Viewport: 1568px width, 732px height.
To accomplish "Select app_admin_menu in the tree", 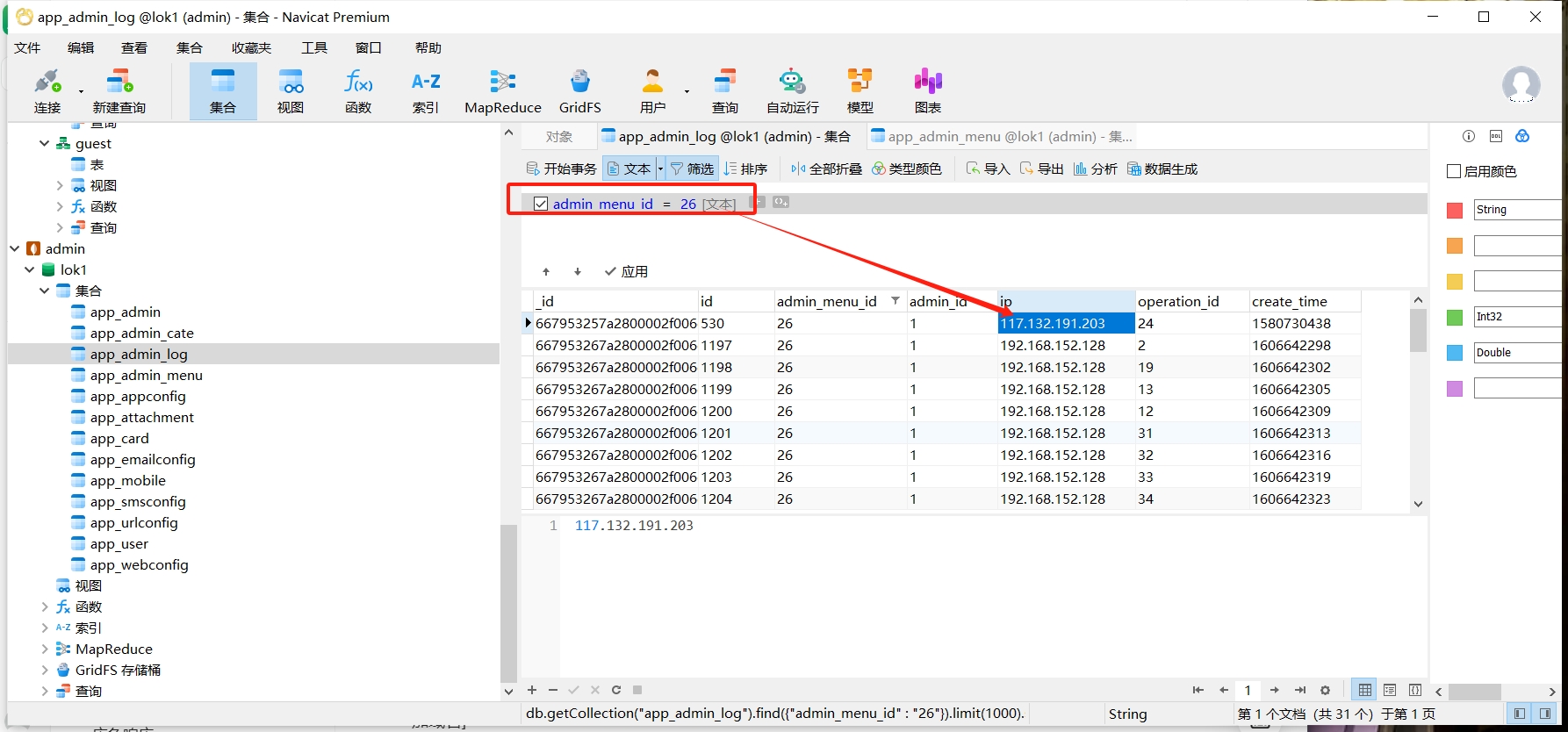I will click(x=146, y=375).
